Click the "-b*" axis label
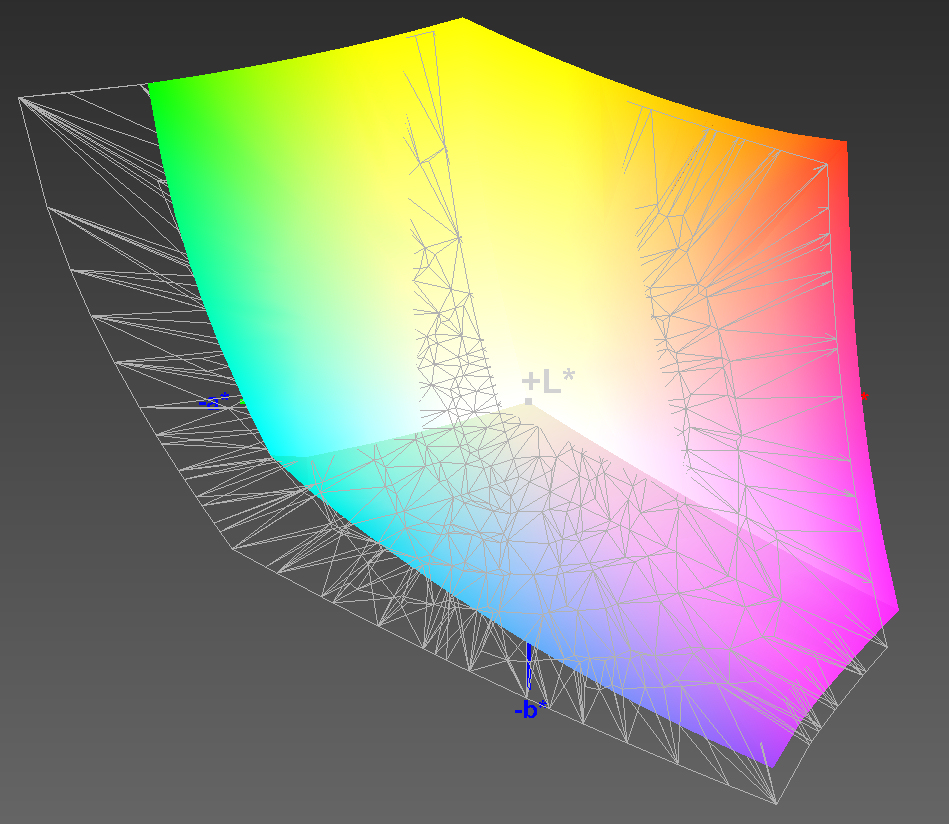 click(530, 709)
